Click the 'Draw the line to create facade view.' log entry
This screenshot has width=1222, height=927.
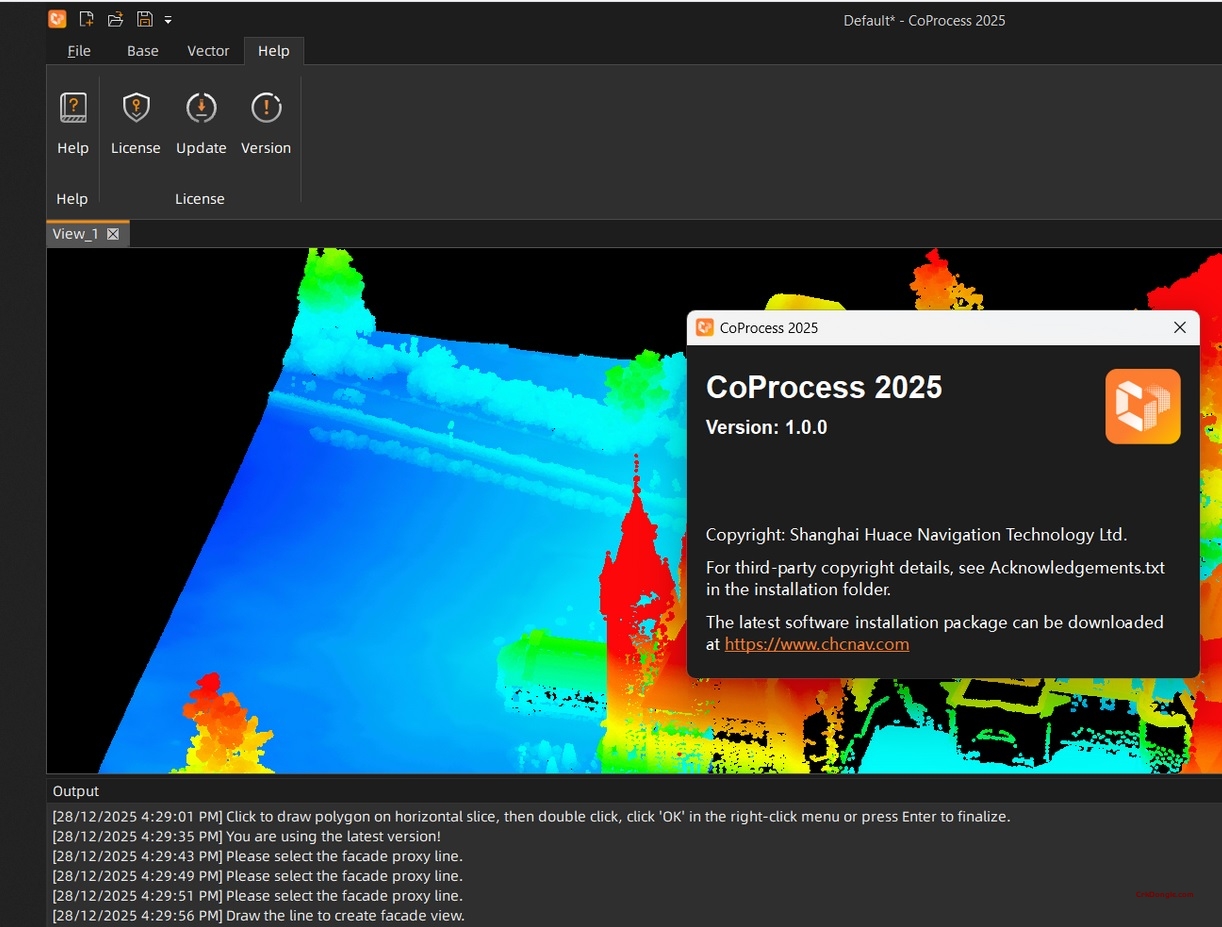[258, 916]
